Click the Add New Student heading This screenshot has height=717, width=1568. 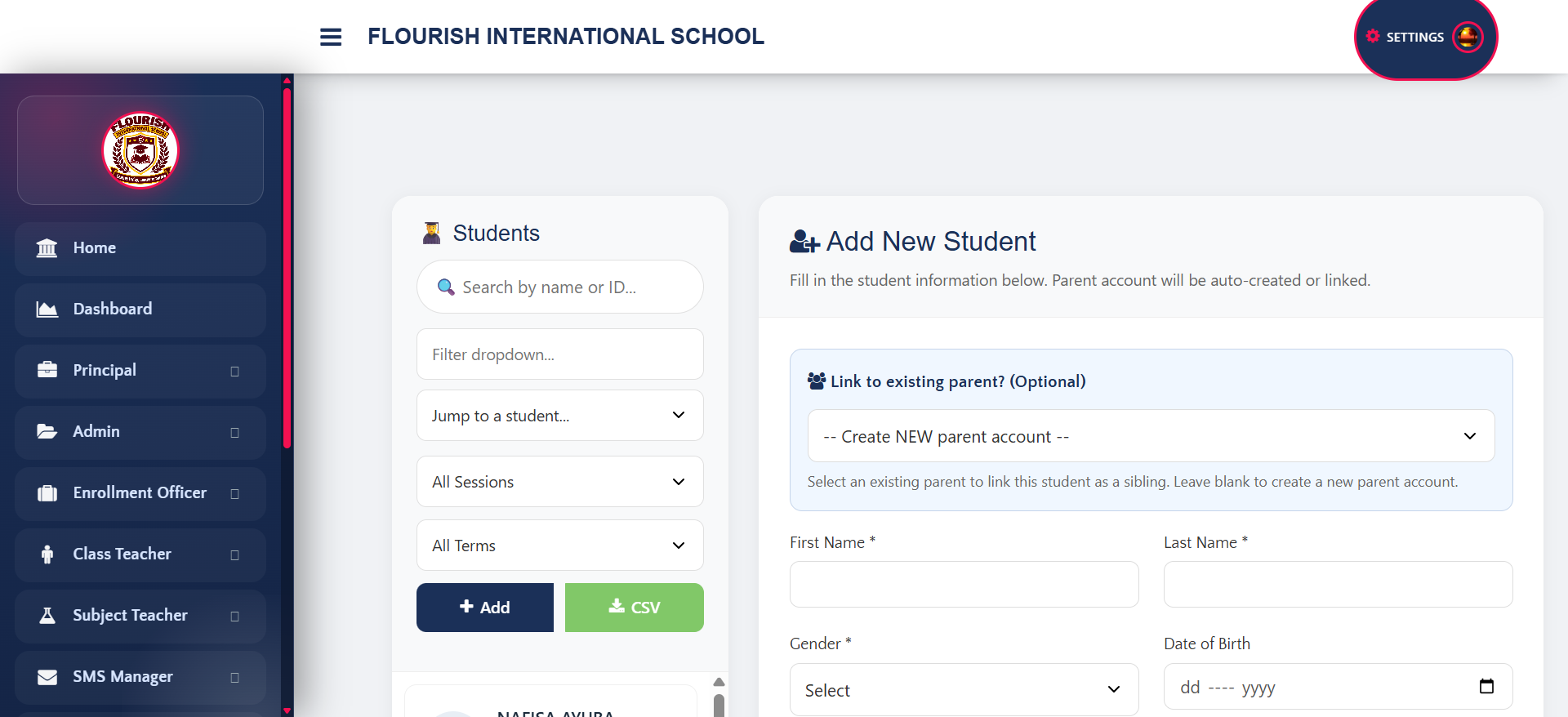(x=931, y=241)
